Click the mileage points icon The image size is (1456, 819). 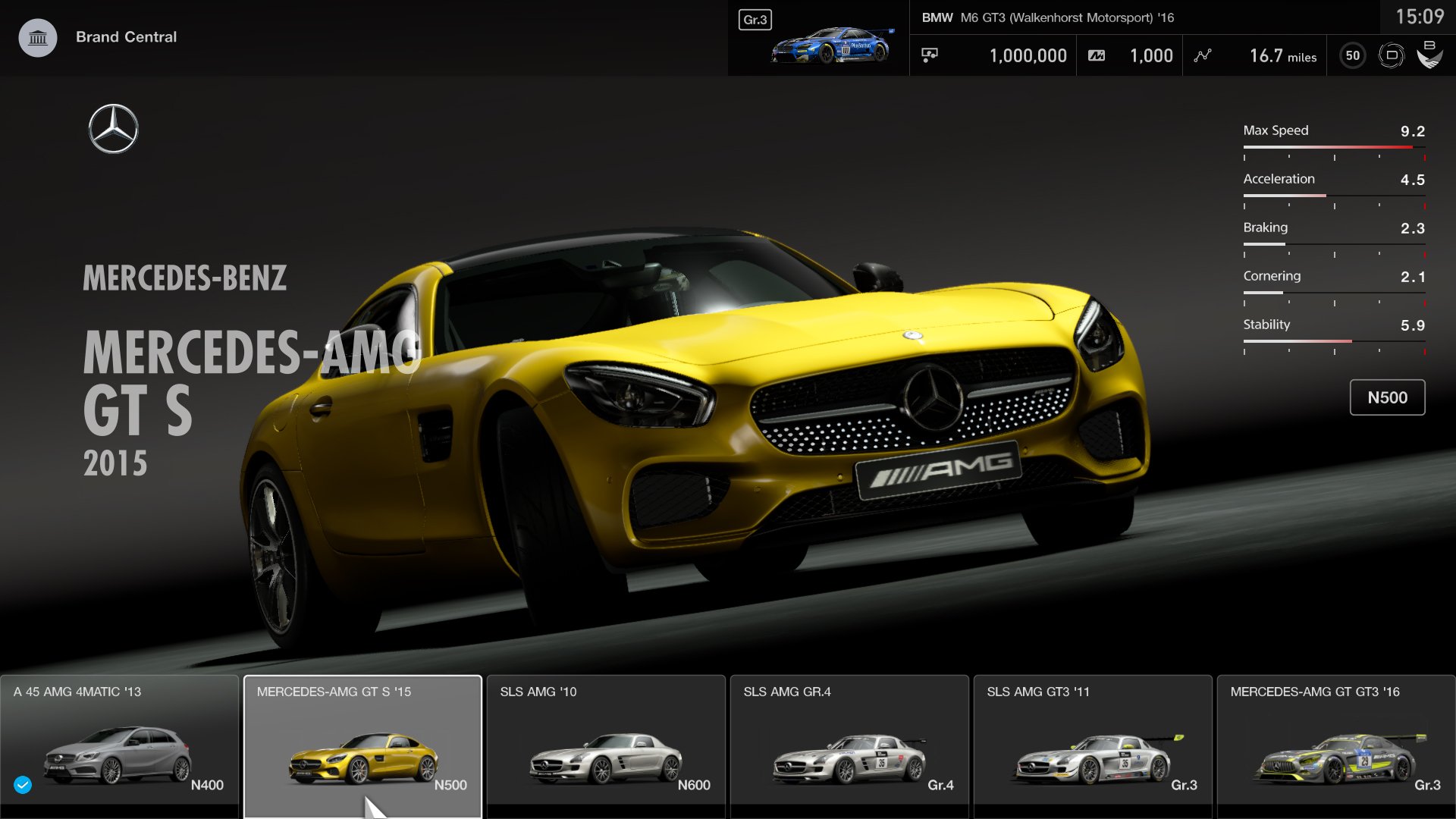coord(1096,55)
